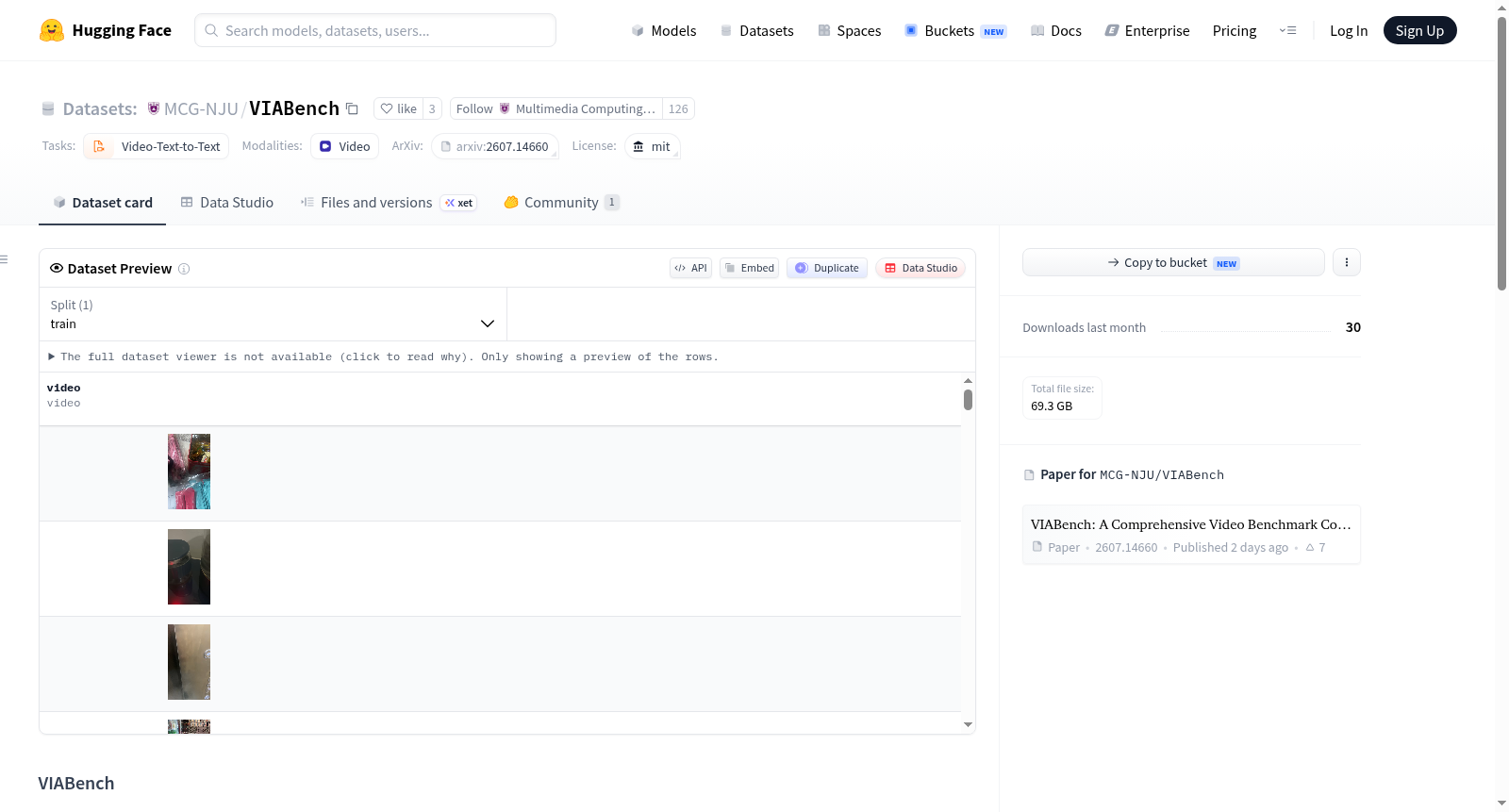Expand the full dataset viewer unavailable notice
1509x812 pixels.
point(383,356)
